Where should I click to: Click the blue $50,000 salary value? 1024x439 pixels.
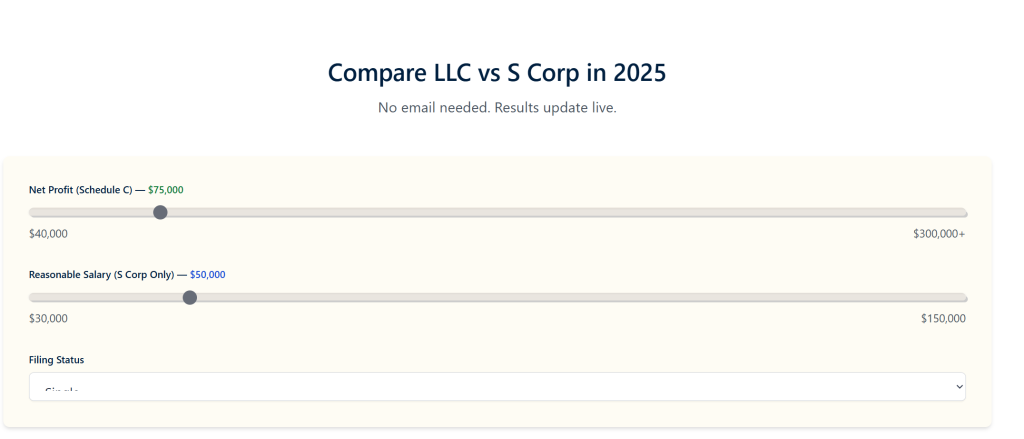pyautogui.click(x=208, y=275)
